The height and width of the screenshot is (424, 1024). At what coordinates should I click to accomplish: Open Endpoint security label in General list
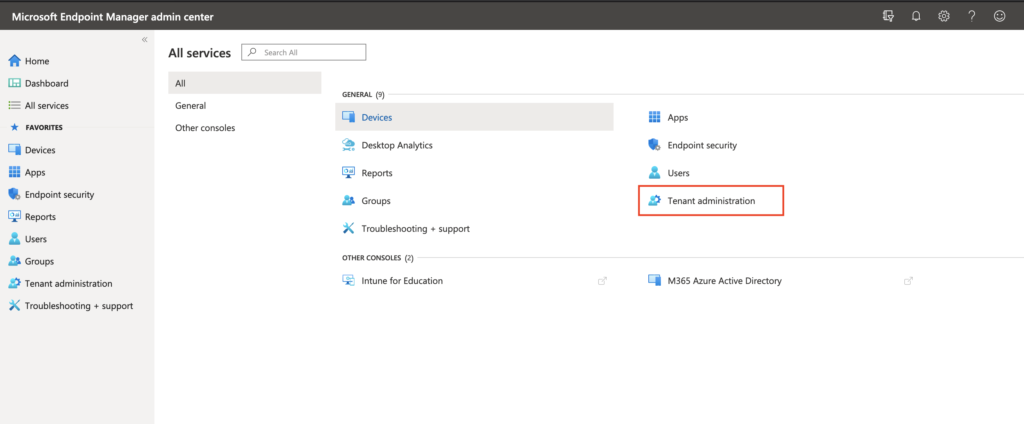(702, 145)
